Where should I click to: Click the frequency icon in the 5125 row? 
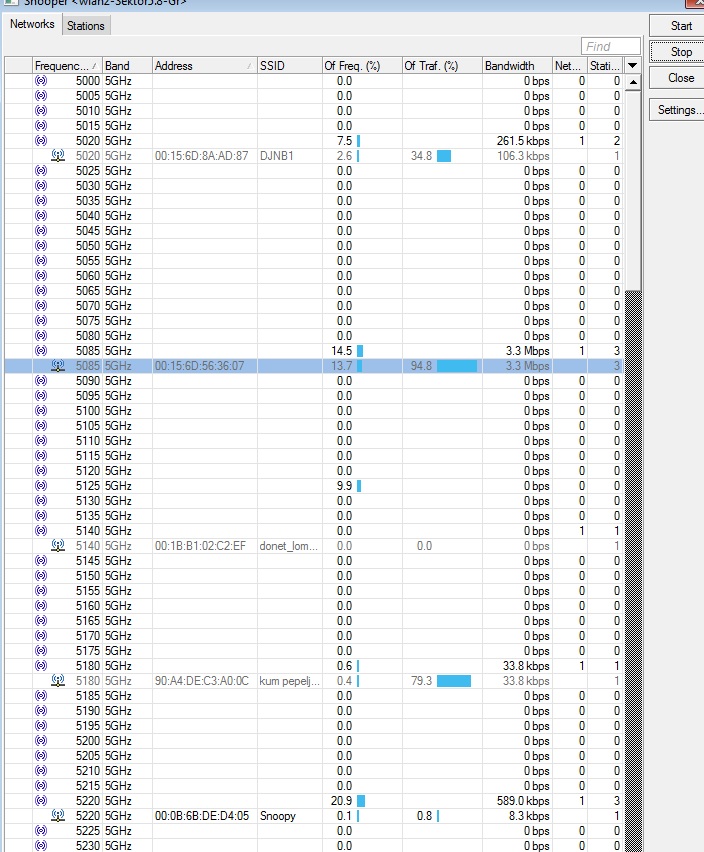coord(41,486)
